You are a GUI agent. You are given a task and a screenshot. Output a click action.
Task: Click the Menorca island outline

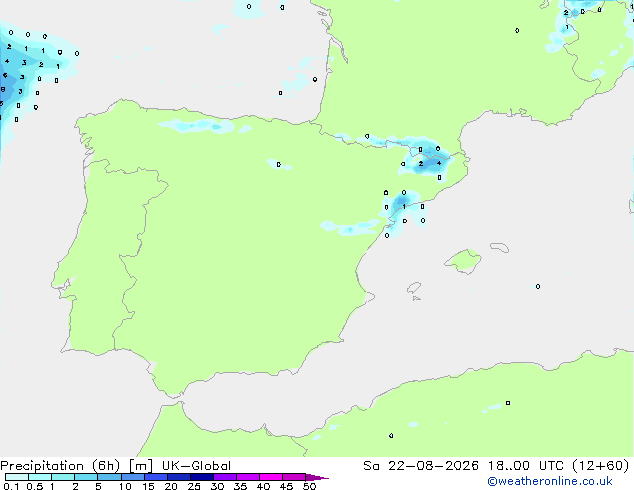tap(499, 247)
